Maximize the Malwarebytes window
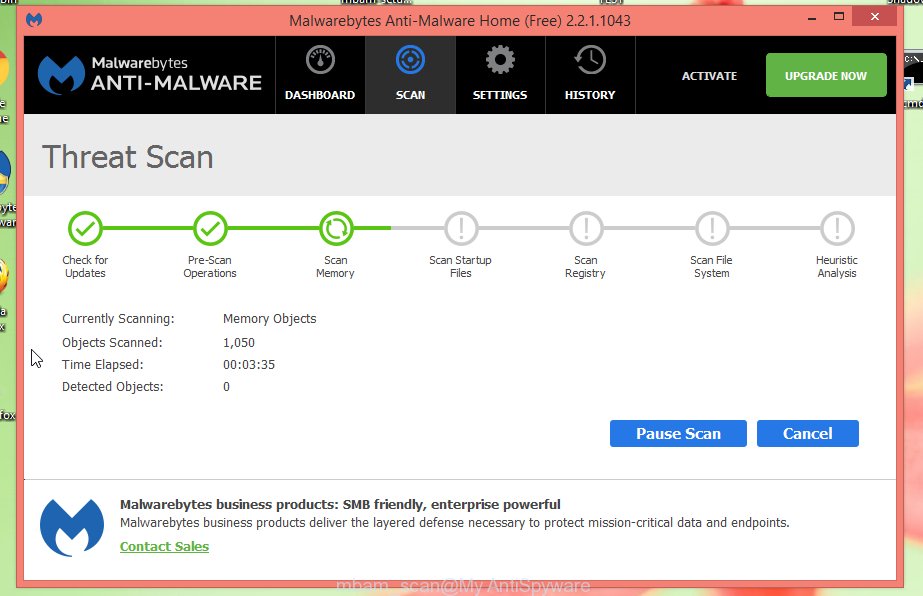Screen dimensions: 923x596 pos(839,16)
